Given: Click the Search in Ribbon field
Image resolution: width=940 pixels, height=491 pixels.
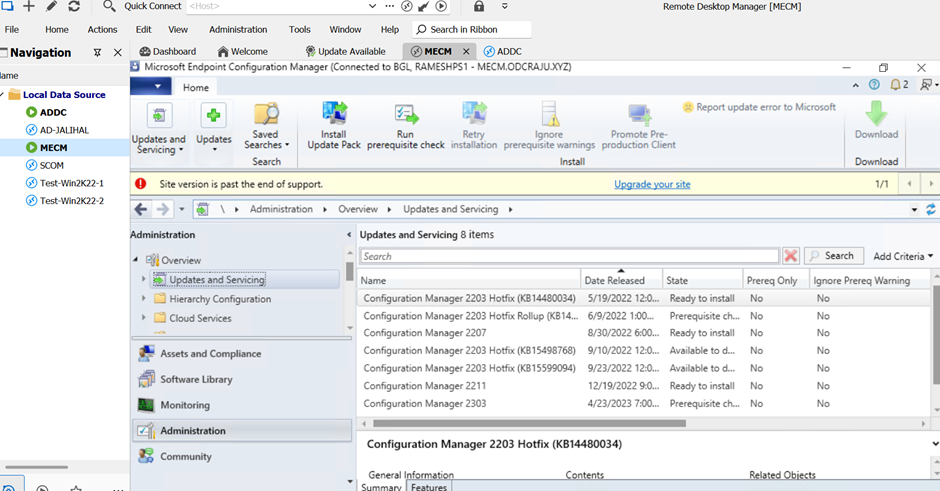Looking at the screenshot, I should pos(472,29).
